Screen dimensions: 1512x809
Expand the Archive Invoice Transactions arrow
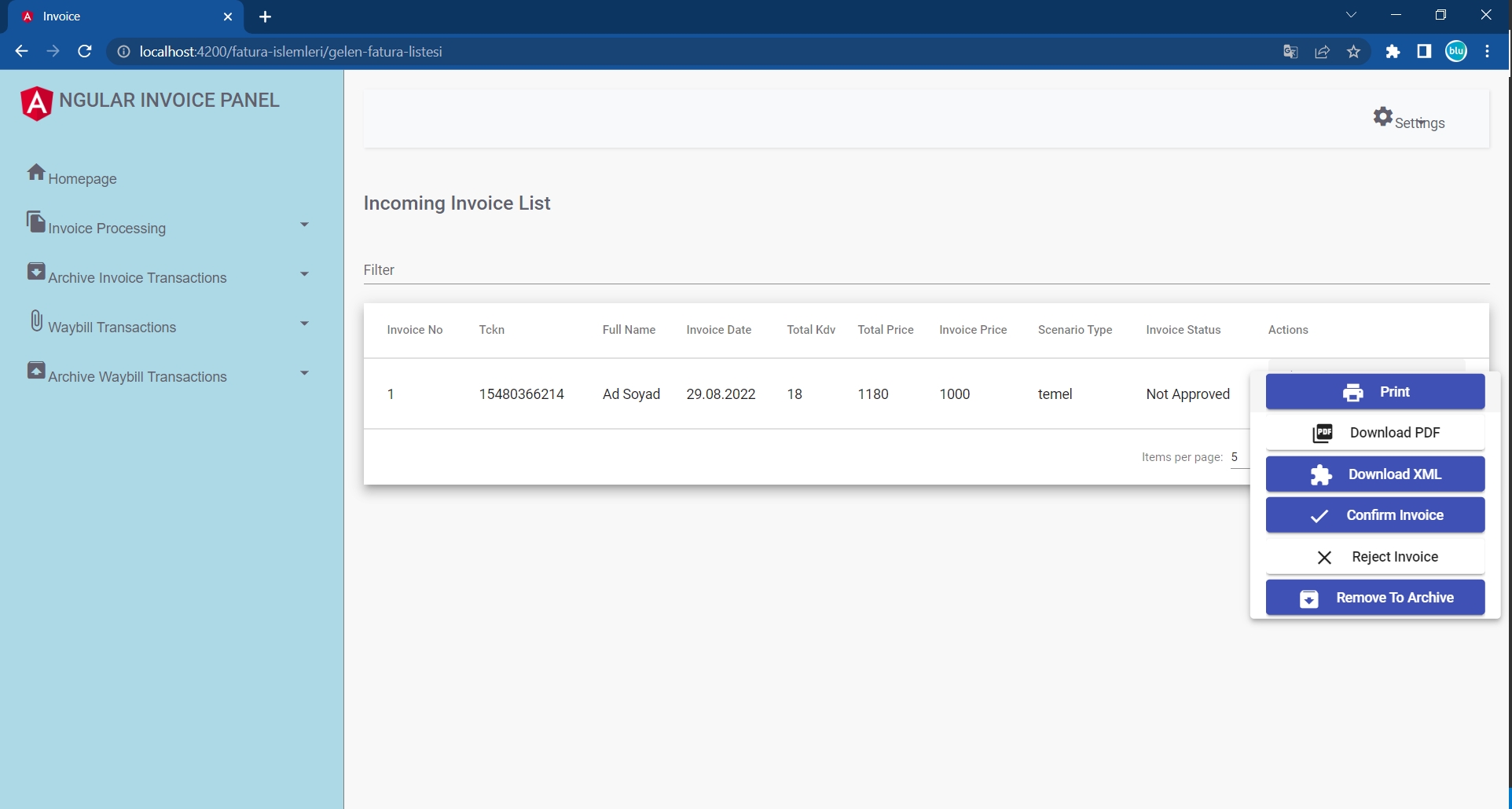304,274
